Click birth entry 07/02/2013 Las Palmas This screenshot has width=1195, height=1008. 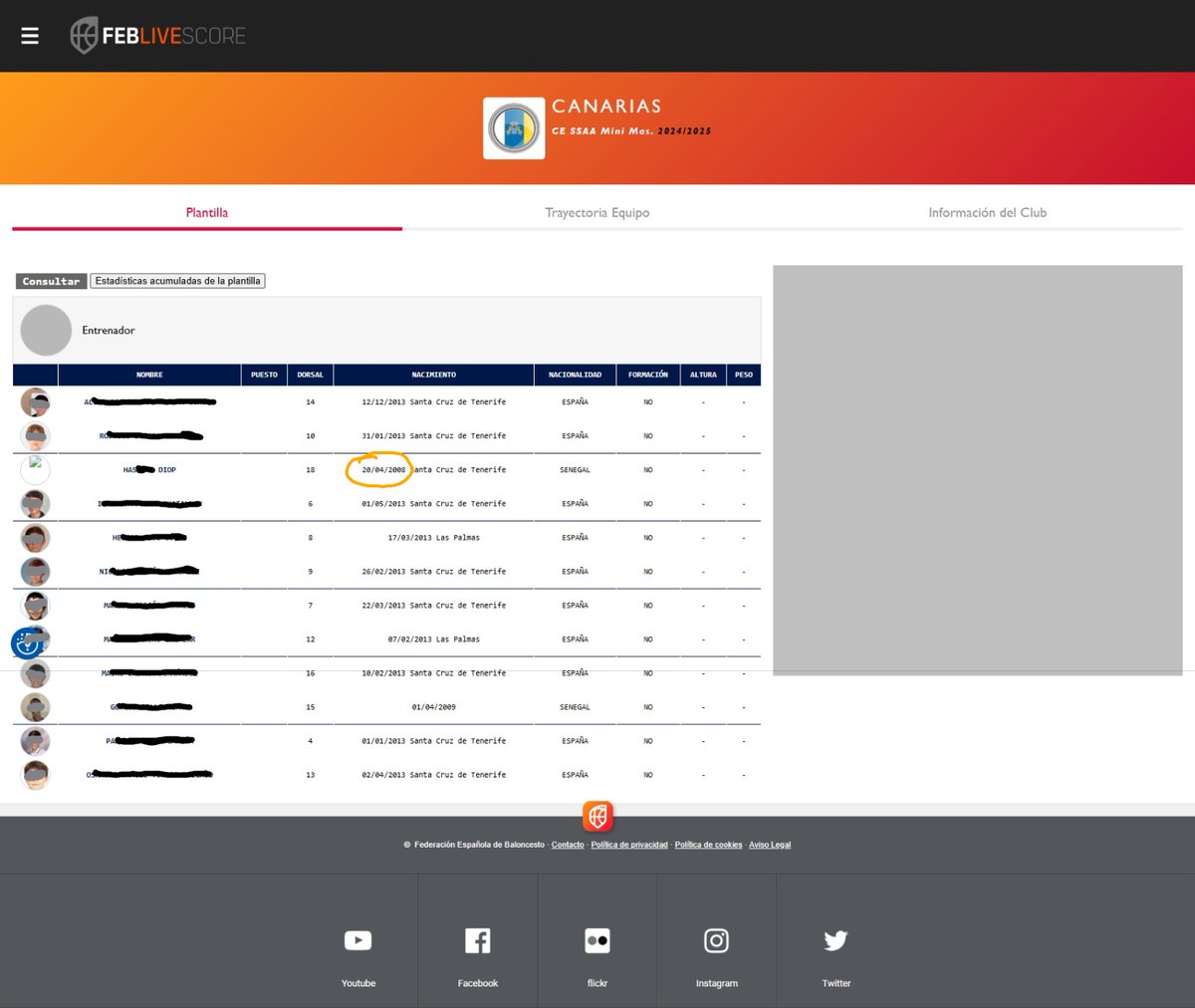coord(434,639)
